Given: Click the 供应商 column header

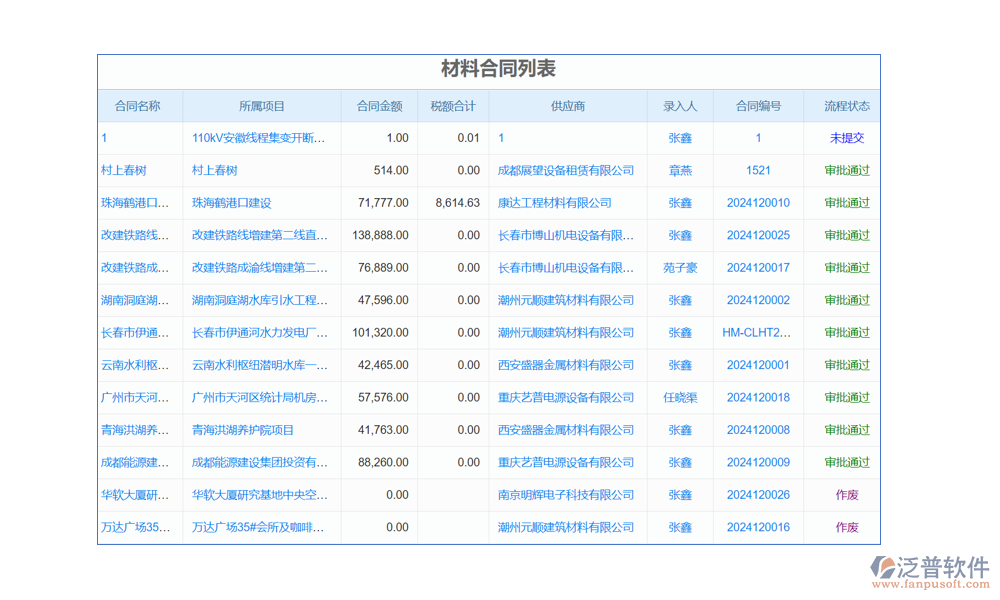Looking at the screenshot, I should [567, 106].
